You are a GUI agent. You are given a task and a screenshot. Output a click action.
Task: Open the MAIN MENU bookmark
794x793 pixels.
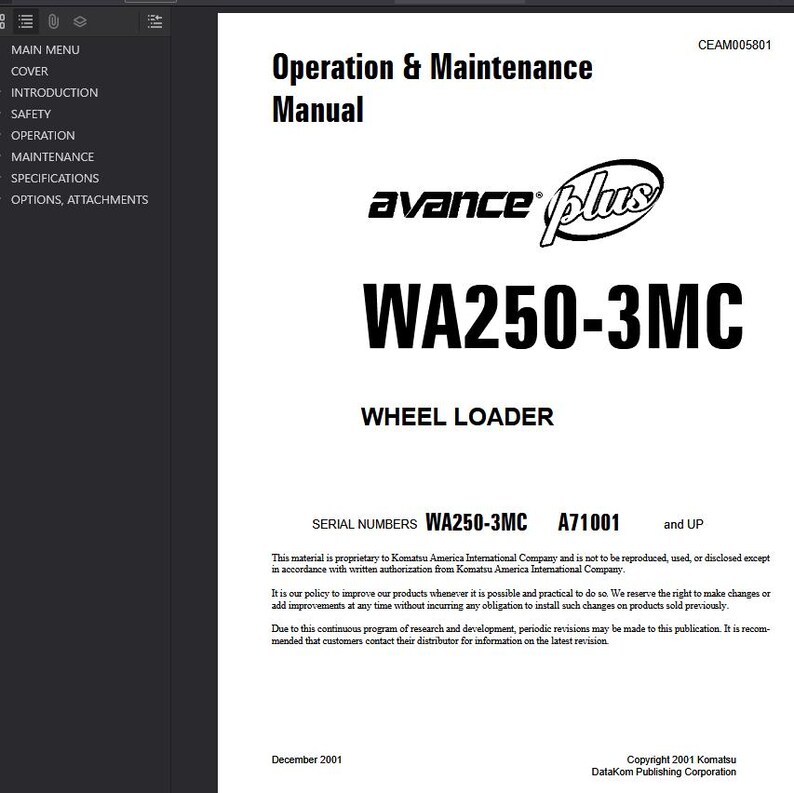pos(45,50)
